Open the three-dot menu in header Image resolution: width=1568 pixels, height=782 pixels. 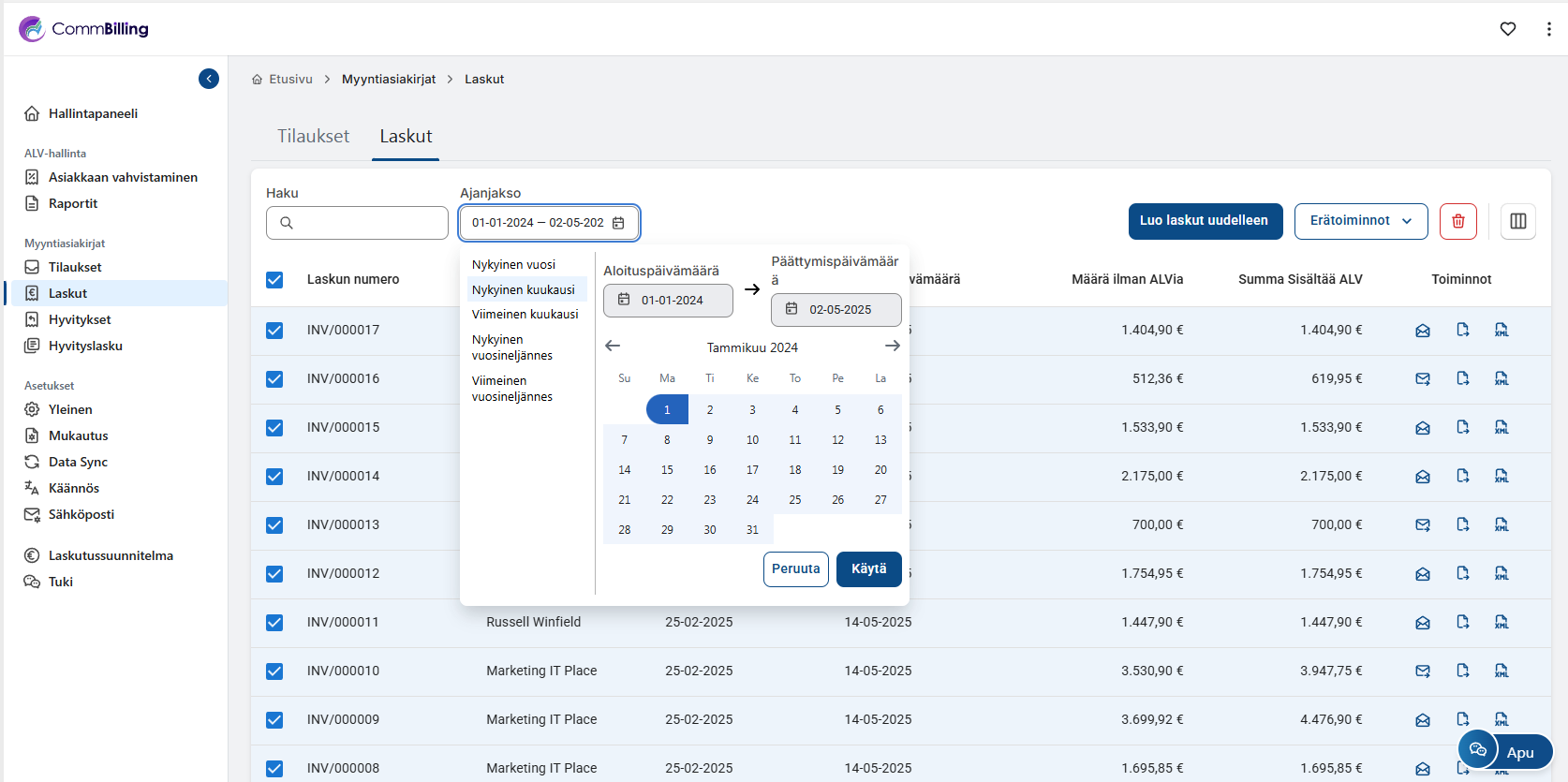[1548, 29]
